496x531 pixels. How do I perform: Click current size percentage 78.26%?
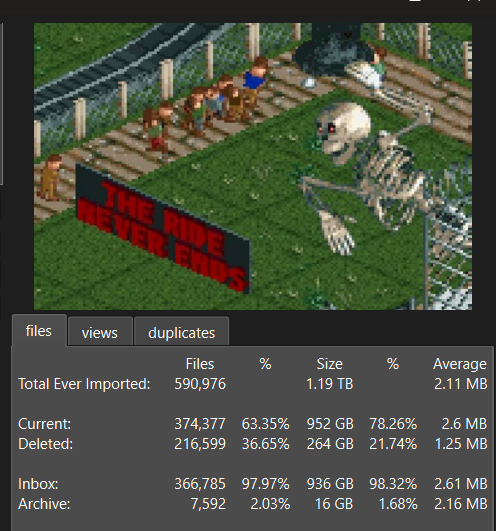393,424
